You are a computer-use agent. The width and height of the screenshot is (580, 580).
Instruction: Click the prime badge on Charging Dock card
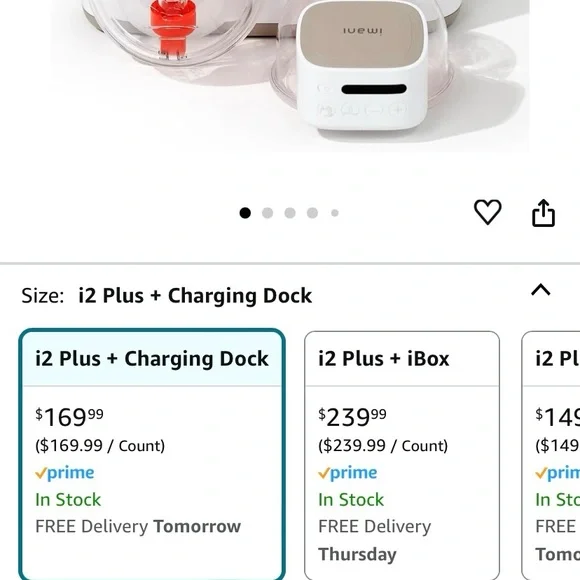click(65, 473)
